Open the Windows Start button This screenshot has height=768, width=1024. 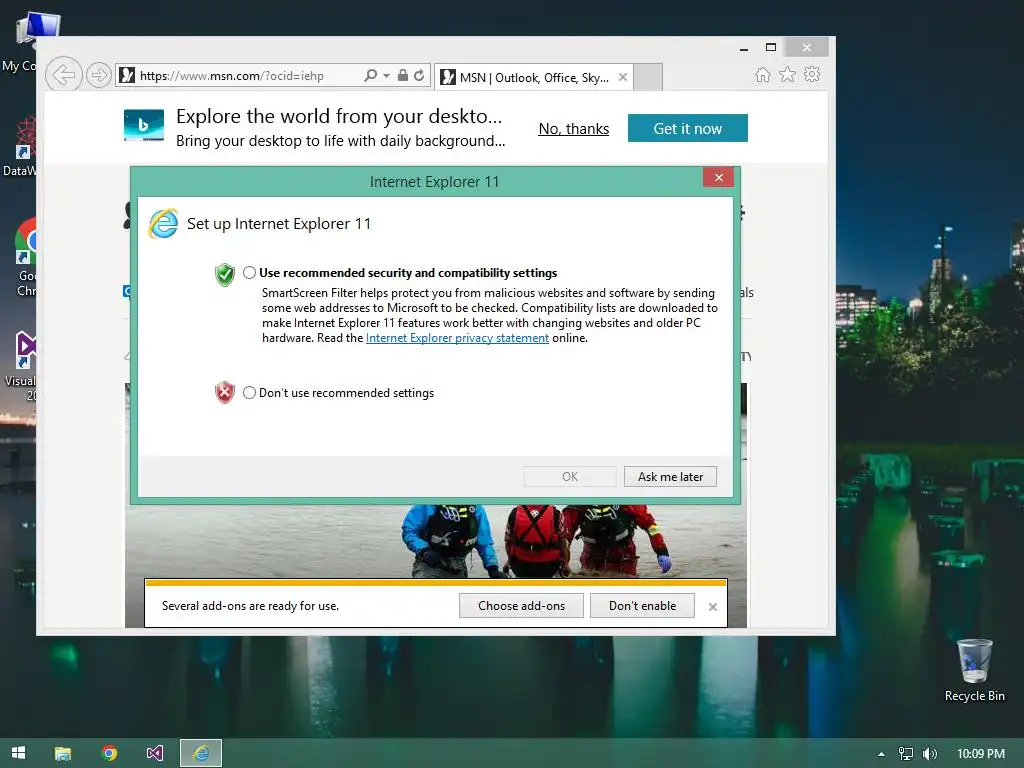click(x=18, y=753)
